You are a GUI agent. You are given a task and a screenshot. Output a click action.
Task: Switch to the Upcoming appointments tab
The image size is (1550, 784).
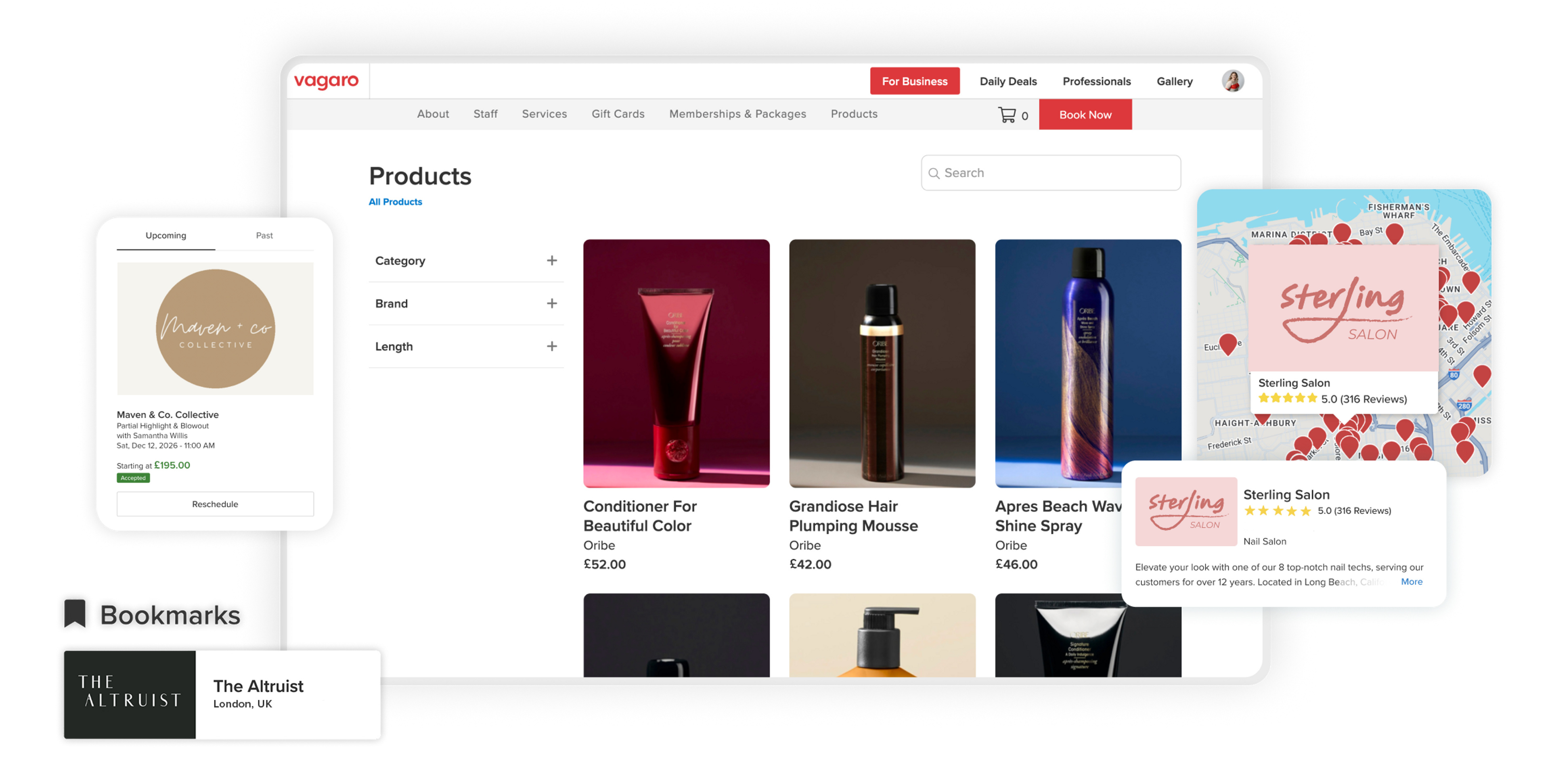[x=165, y=235]
